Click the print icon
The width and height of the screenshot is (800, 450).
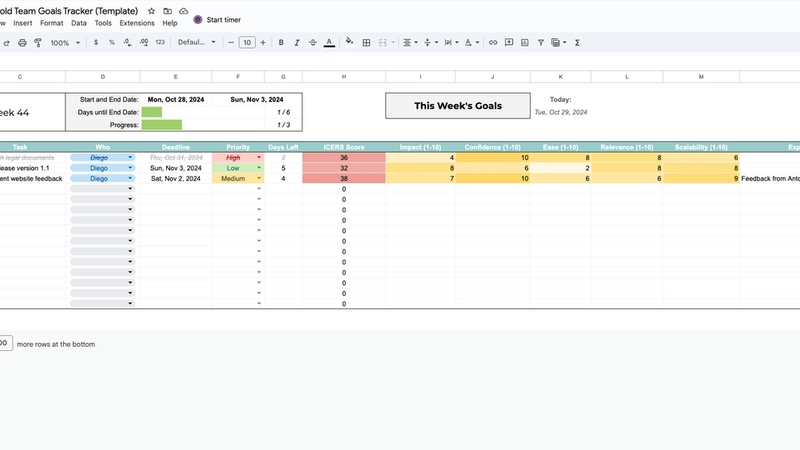tap(22, 43)
